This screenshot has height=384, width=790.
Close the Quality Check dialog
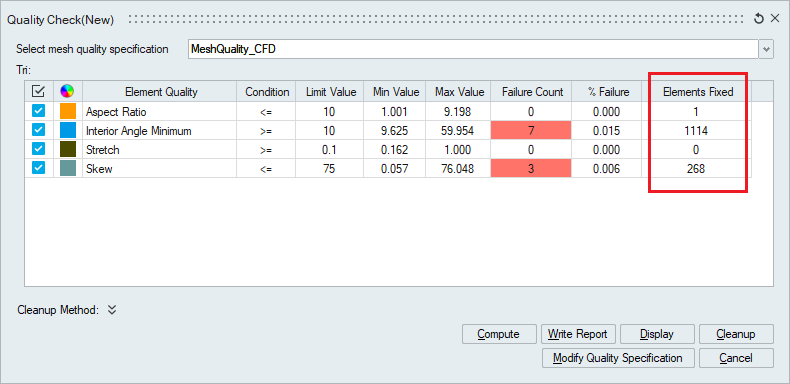775,19
